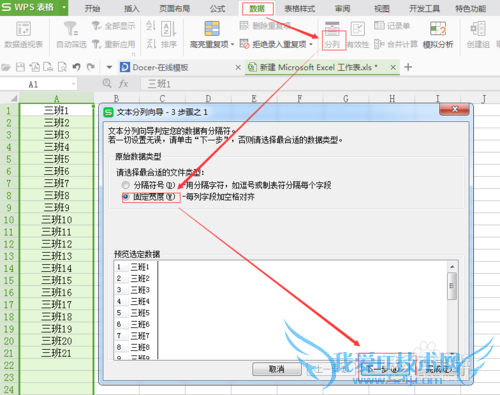
Task: Click the 有效性 data validation icon
Action: [x=358, y=29]
